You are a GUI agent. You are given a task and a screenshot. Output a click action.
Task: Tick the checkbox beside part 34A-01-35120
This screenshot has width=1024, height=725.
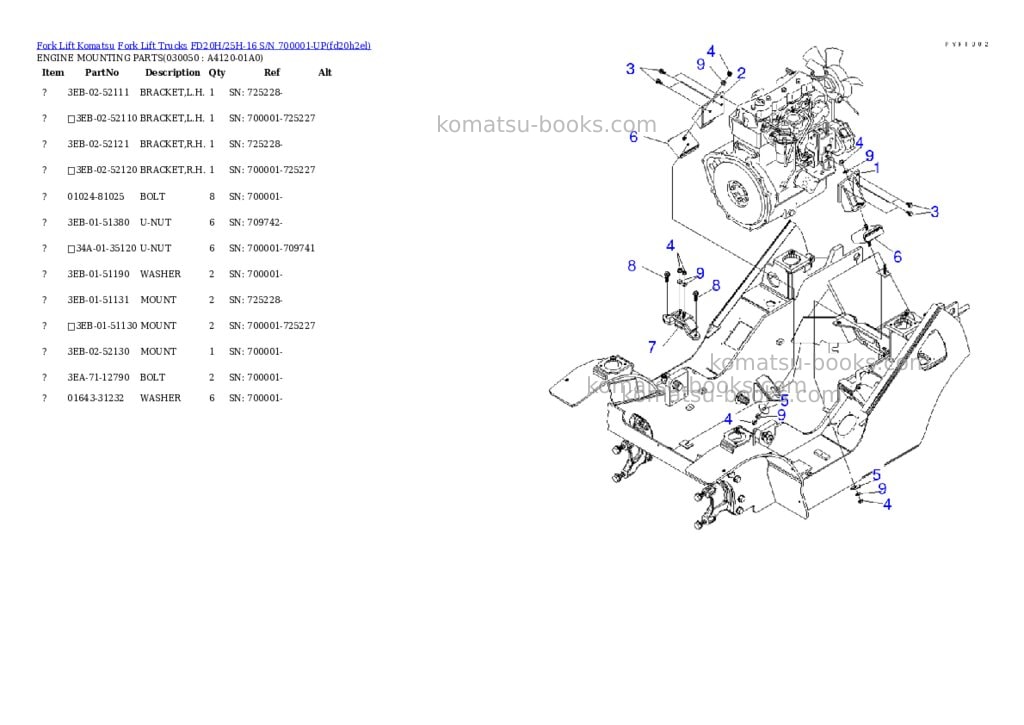pyautogui.click(x=71, y=249)
